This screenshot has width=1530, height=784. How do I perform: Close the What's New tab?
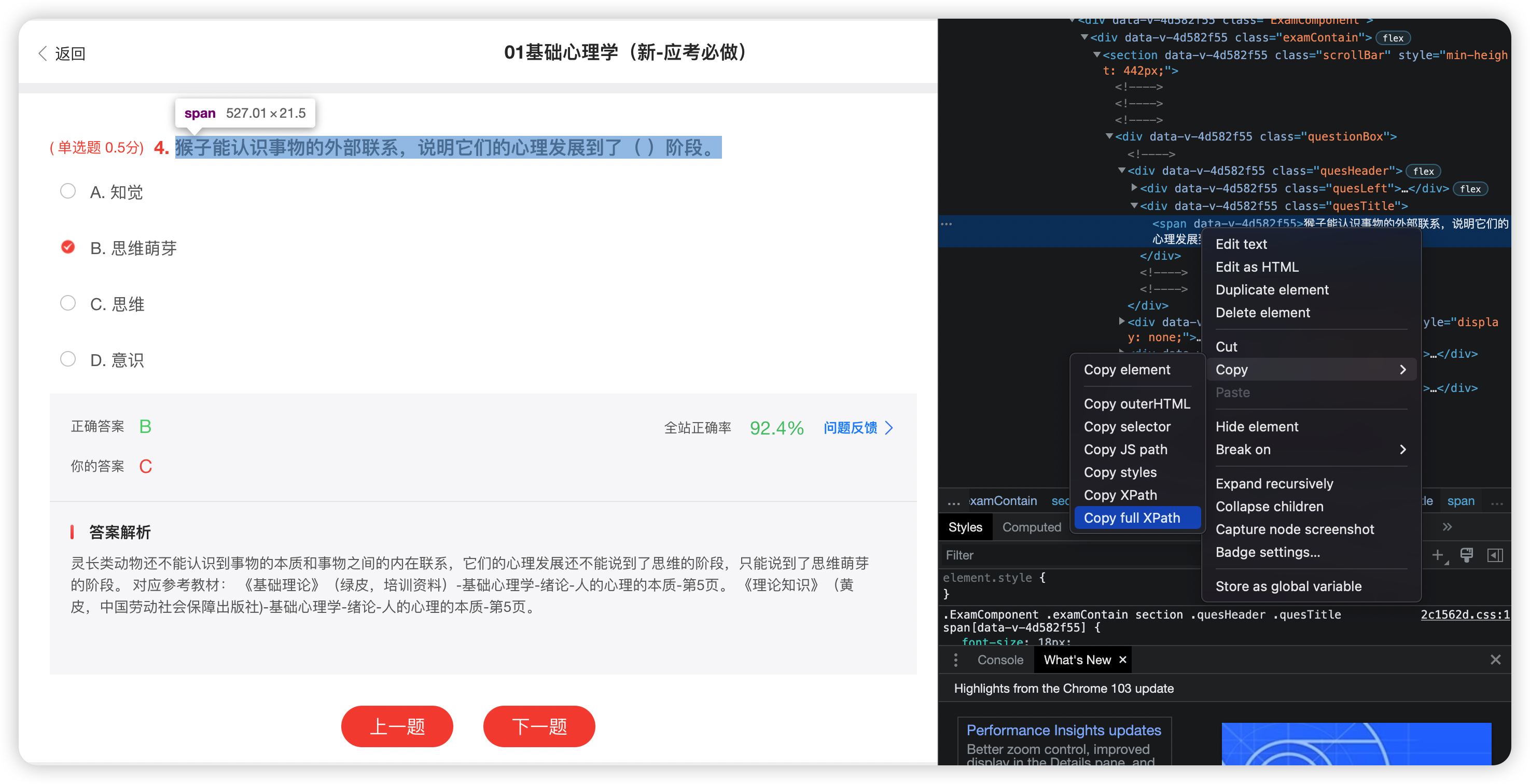click(x=1122, y=659)
